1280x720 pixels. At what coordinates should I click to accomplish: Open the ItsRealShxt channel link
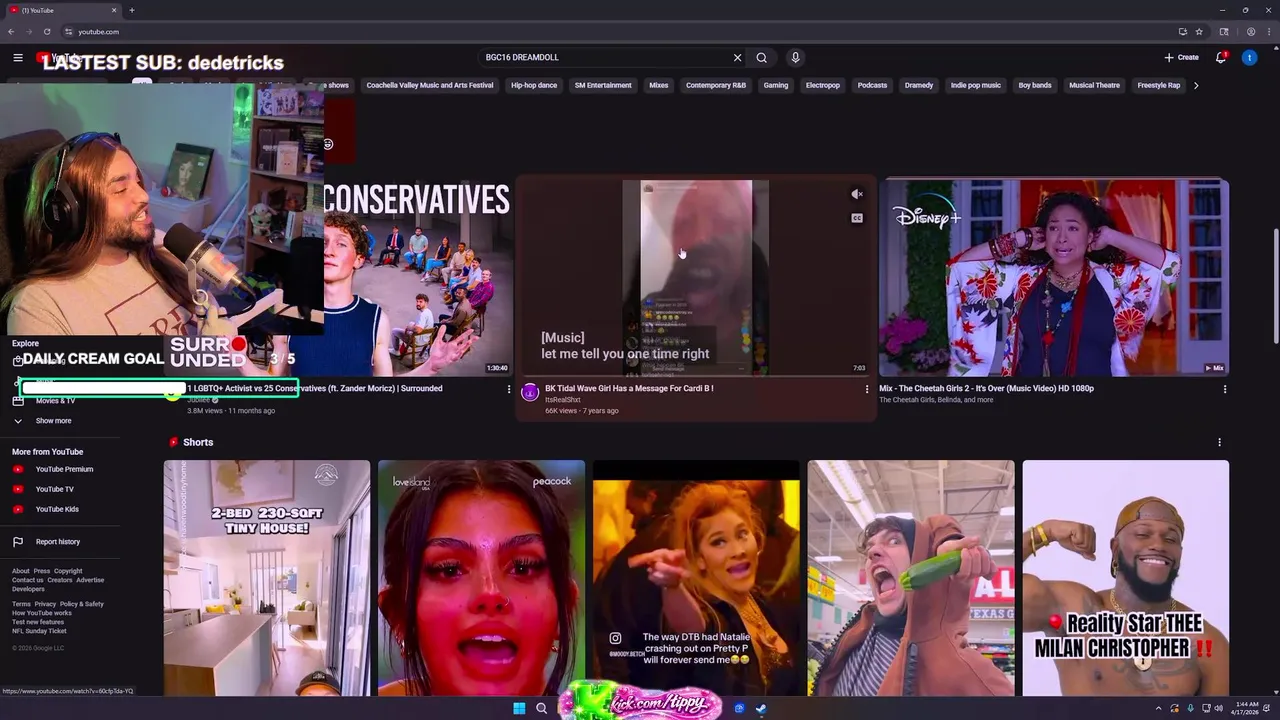tap(562, 400)
